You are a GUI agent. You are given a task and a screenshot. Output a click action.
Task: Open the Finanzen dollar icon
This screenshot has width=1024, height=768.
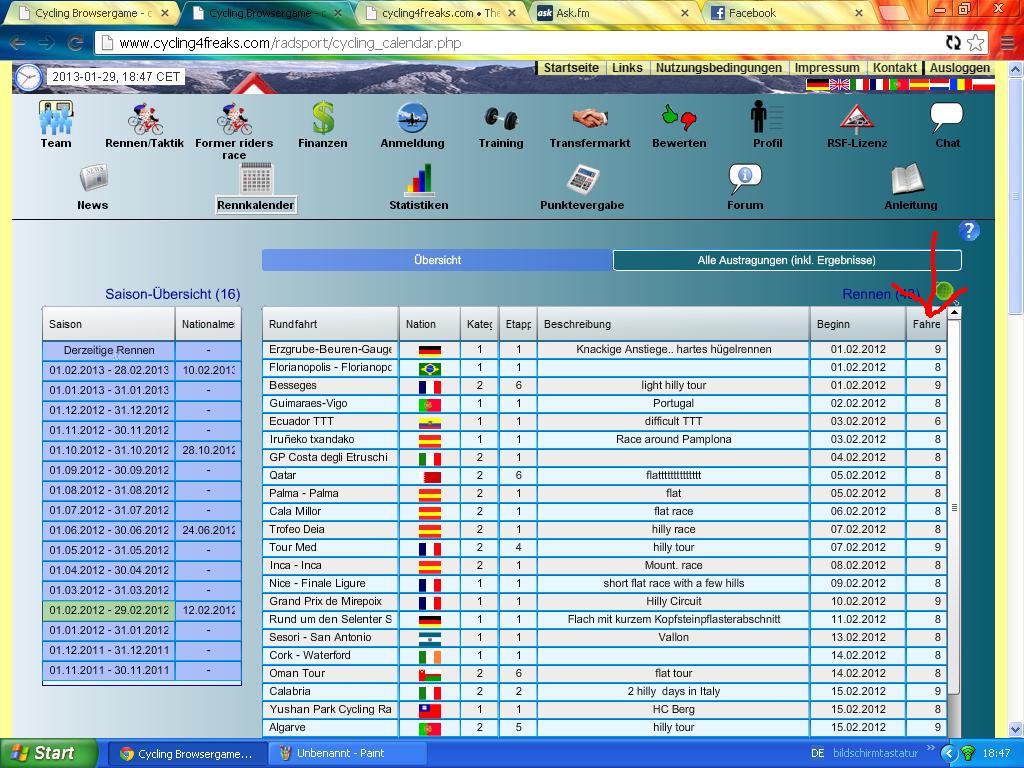click(322, 119)
